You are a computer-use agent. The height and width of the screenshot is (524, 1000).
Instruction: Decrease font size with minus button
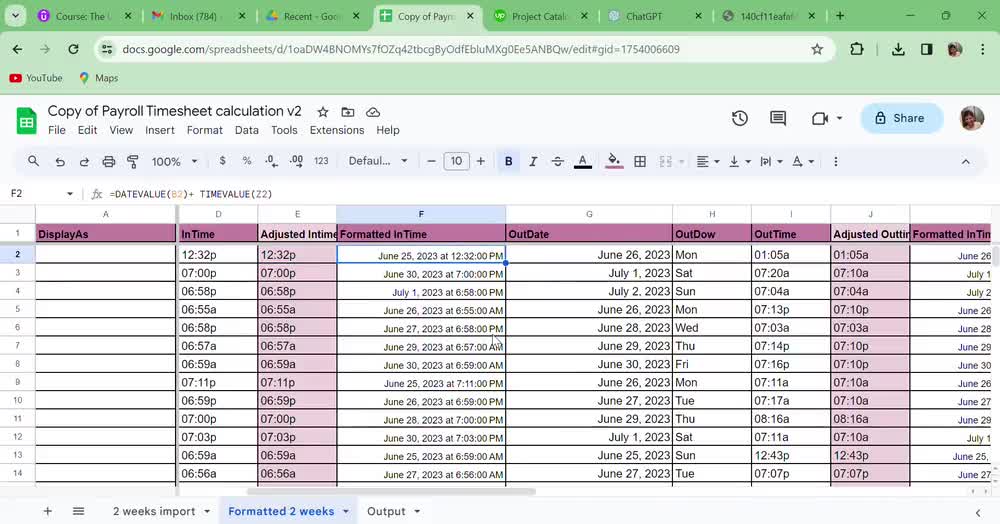431,161
